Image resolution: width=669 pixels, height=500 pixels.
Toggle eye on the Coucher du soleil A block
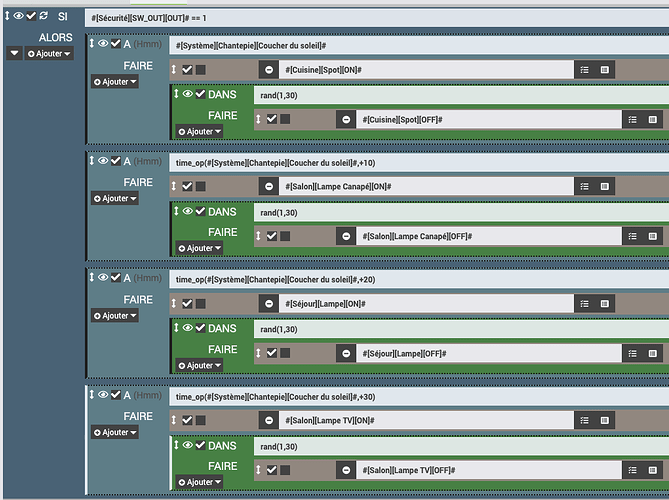click(x=103, y=43)
